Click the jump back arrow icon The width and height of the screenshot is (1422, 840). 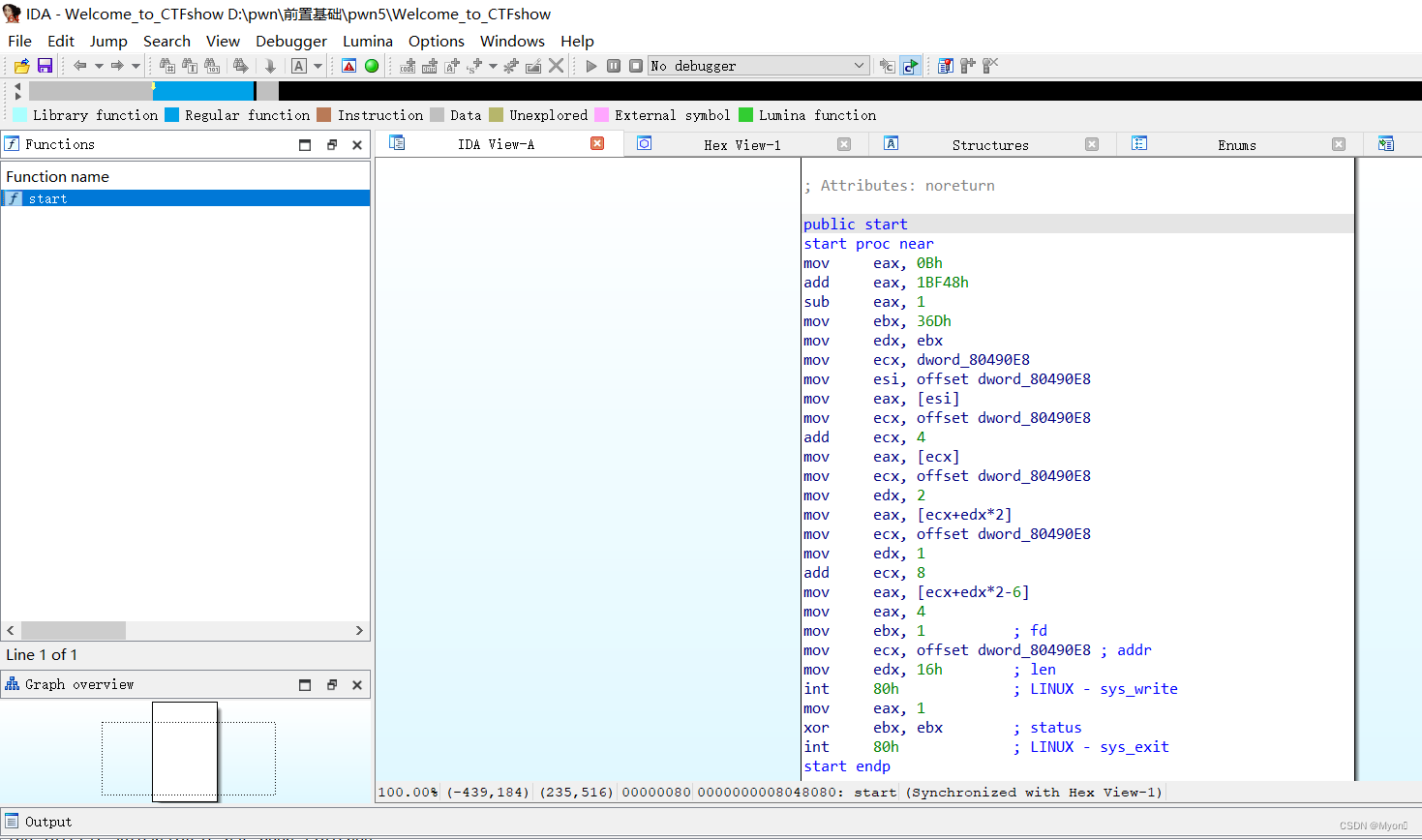coord(80,66)
